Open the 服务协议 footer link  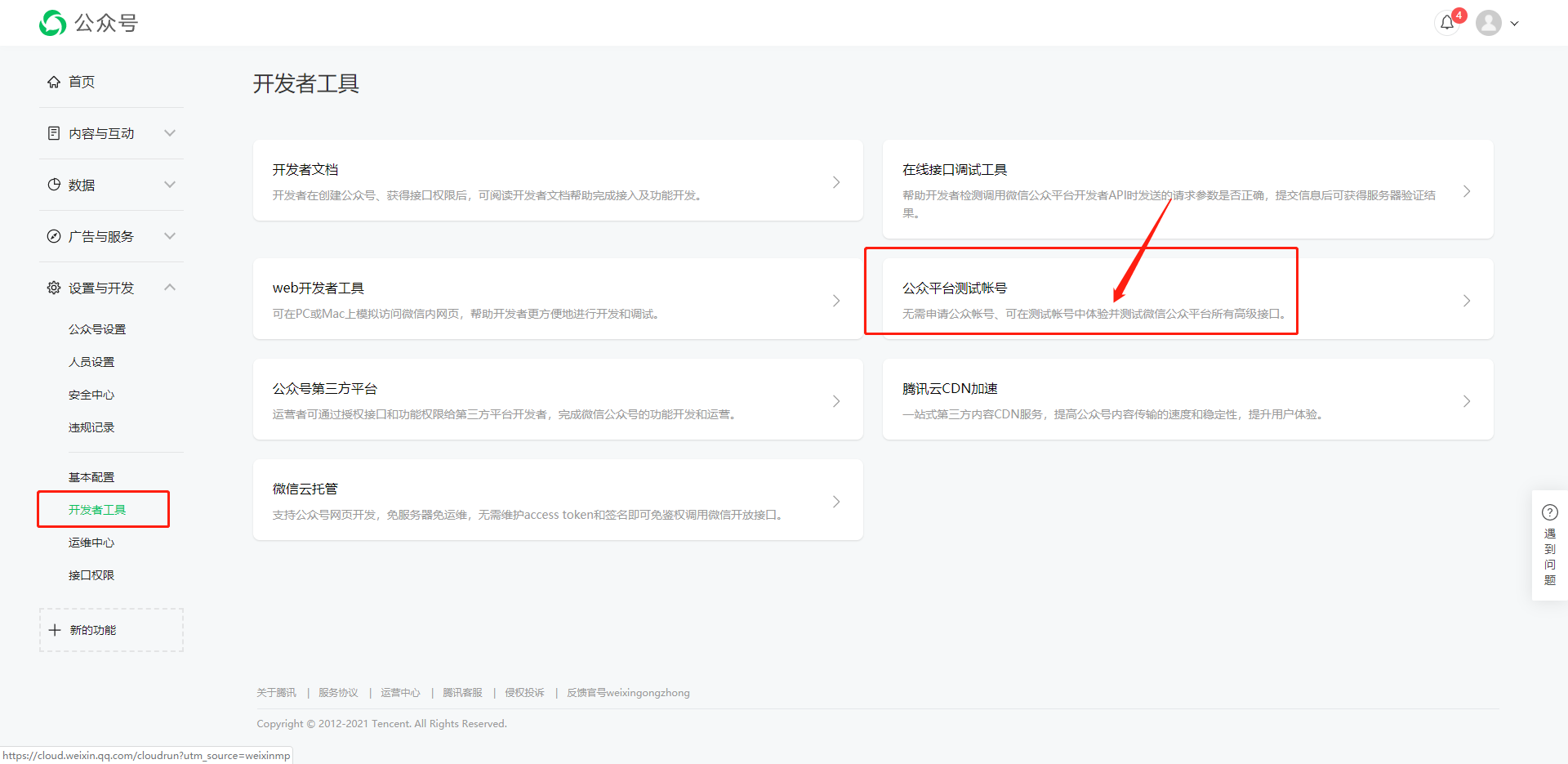[x=339, y=693]
